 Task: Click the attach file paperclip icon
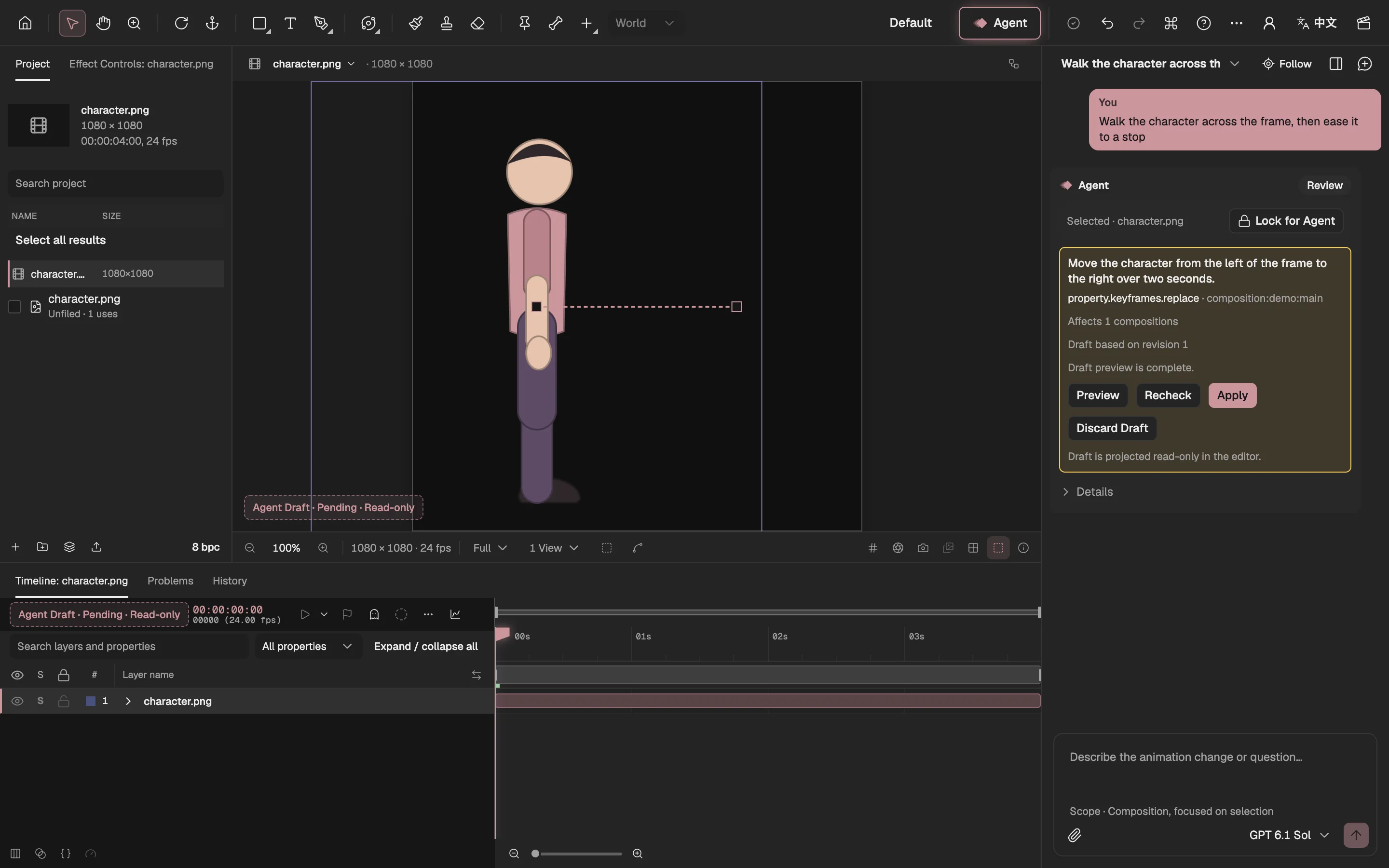tap(1075, 835)
